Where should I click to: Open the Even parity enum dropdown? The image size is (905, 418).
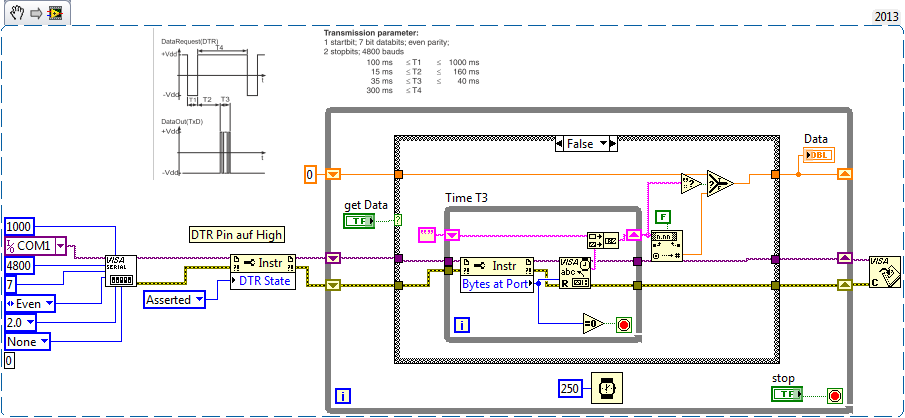click(x=49, y=303)
